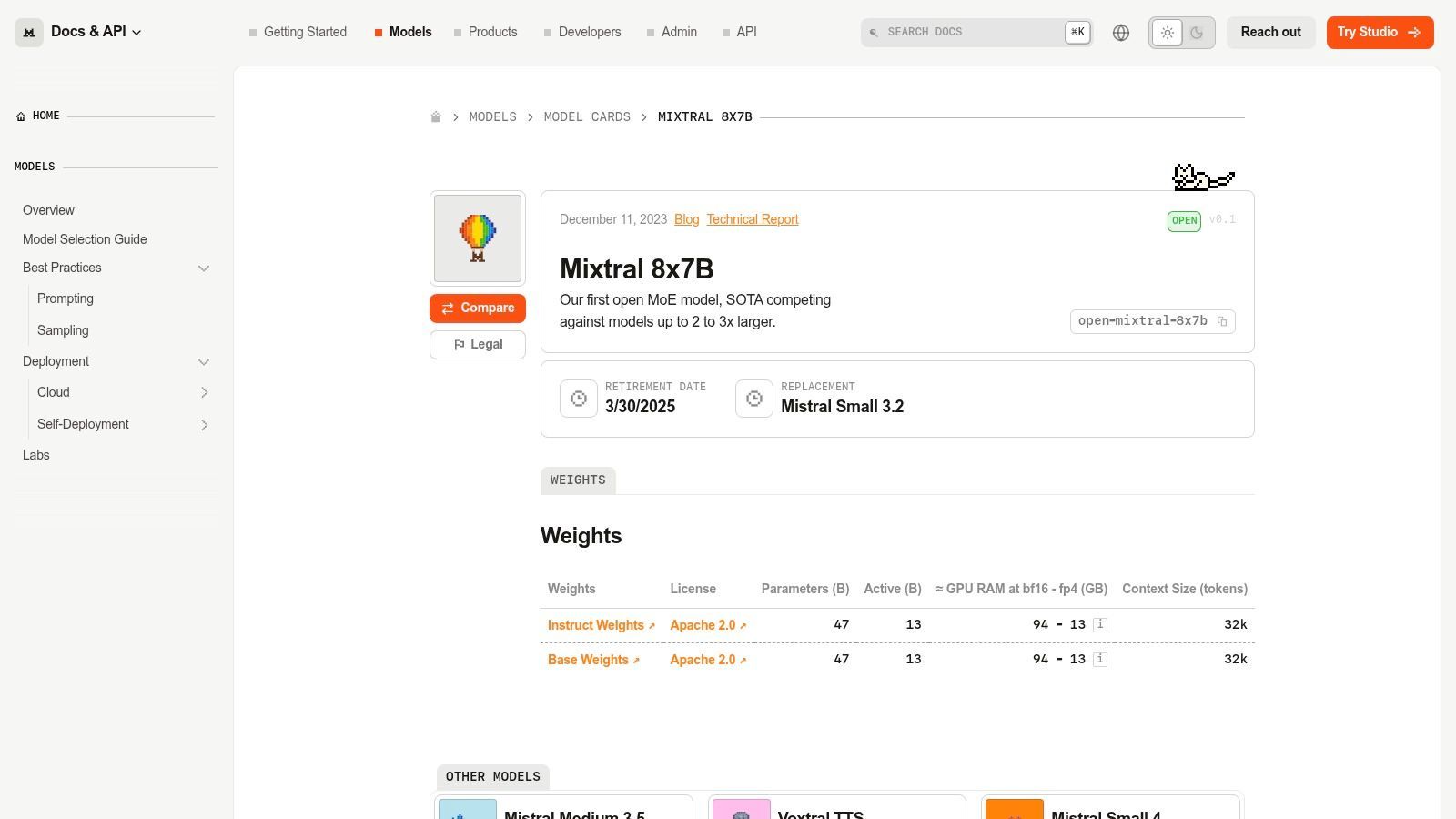Click the globe language icon

coord(1121,33)
